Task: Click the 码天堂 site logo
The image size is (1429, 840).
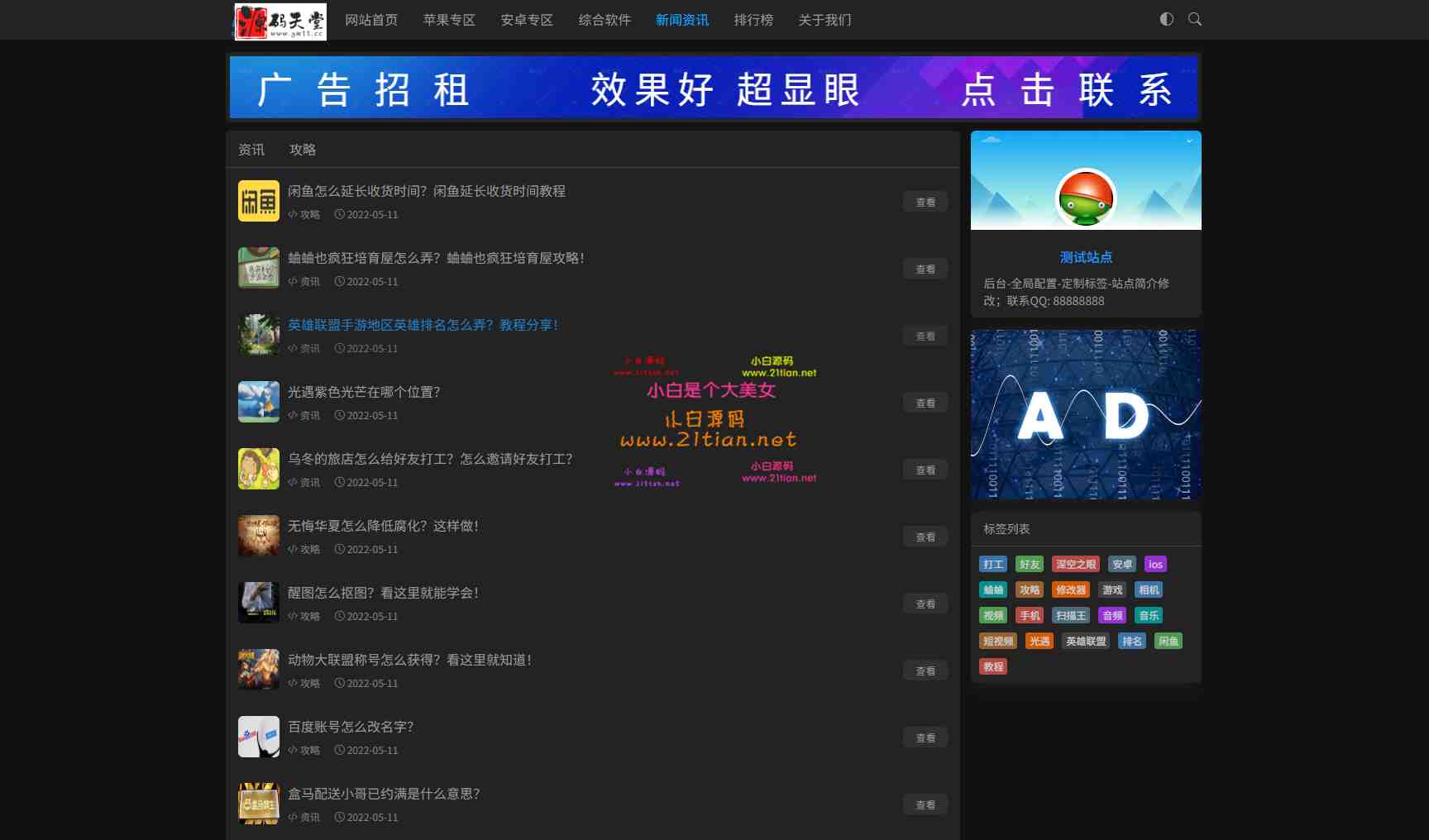Action: pyautogui.click(x=281, y=19)
